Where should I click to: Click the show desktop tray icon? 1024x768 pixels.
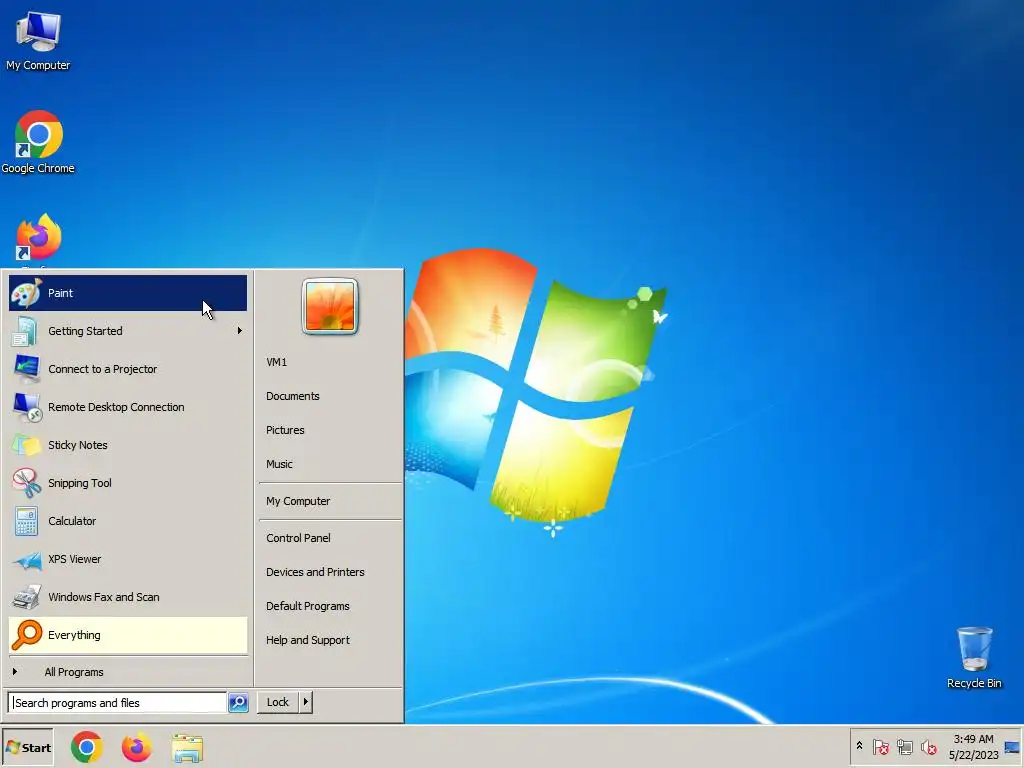point(1012,747)
